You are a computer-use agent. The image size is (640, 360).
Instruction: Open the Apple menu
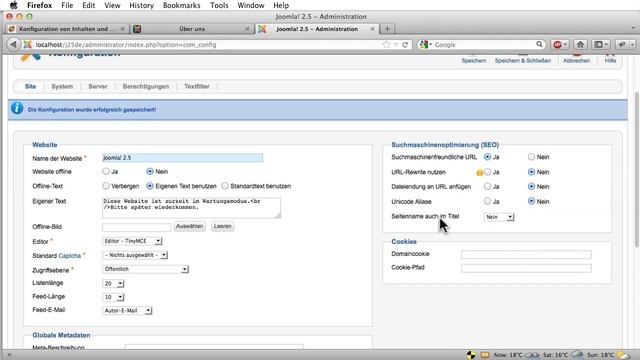pos(13,5)
